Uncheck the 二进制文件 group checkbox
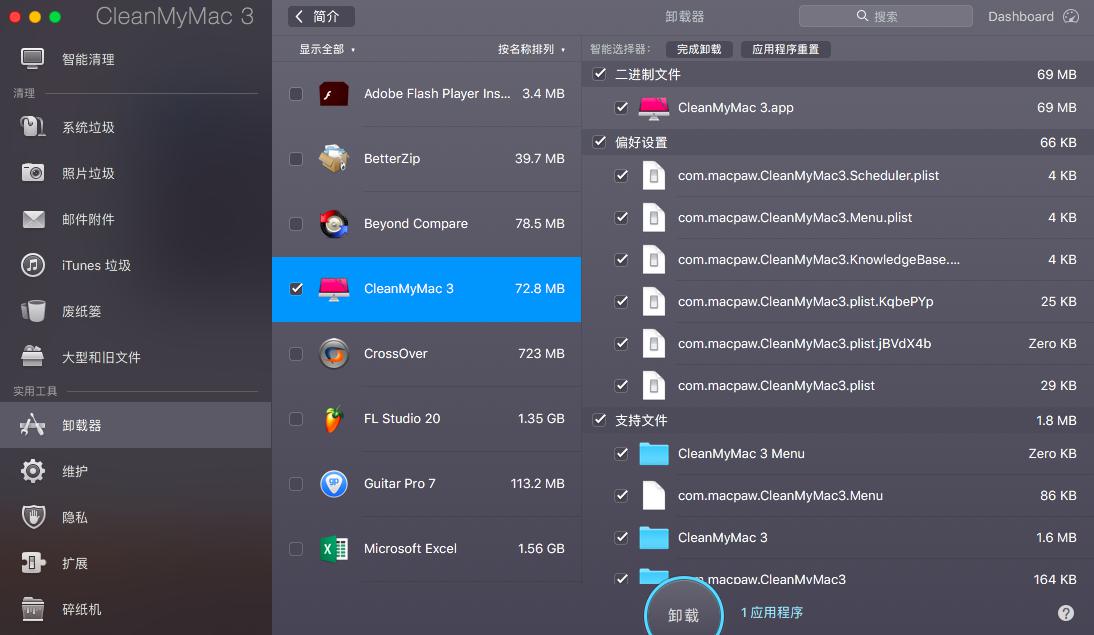1094x635 pixels. (x=599, y=74)
